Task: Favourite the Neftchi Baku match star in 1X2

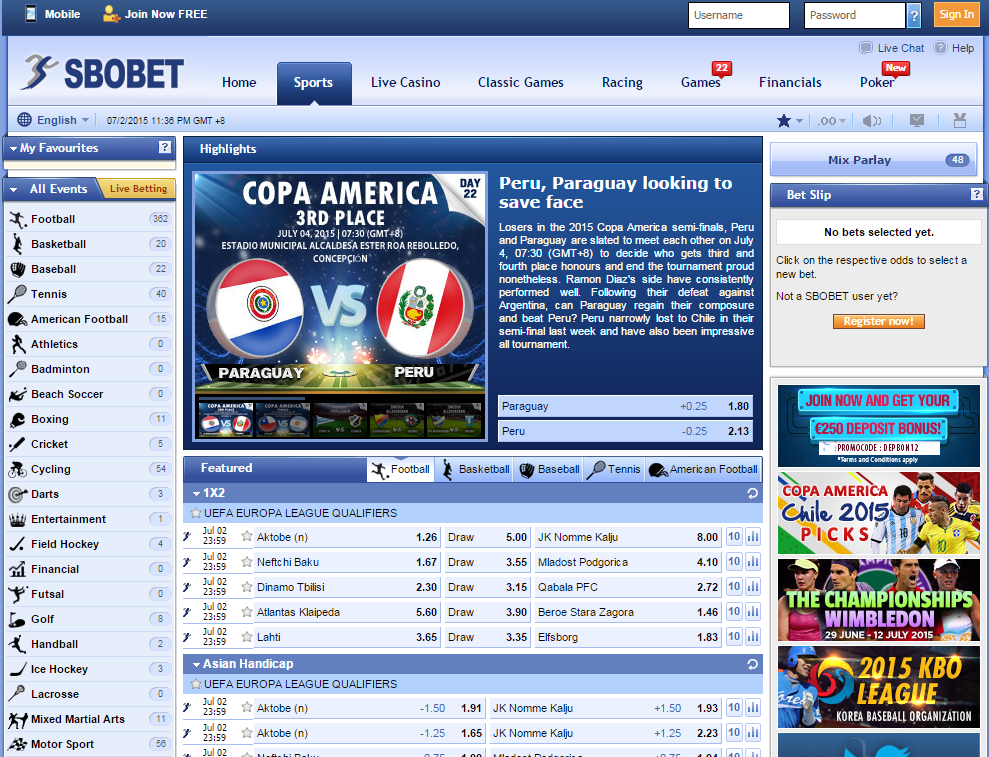Action: point(247,562)
